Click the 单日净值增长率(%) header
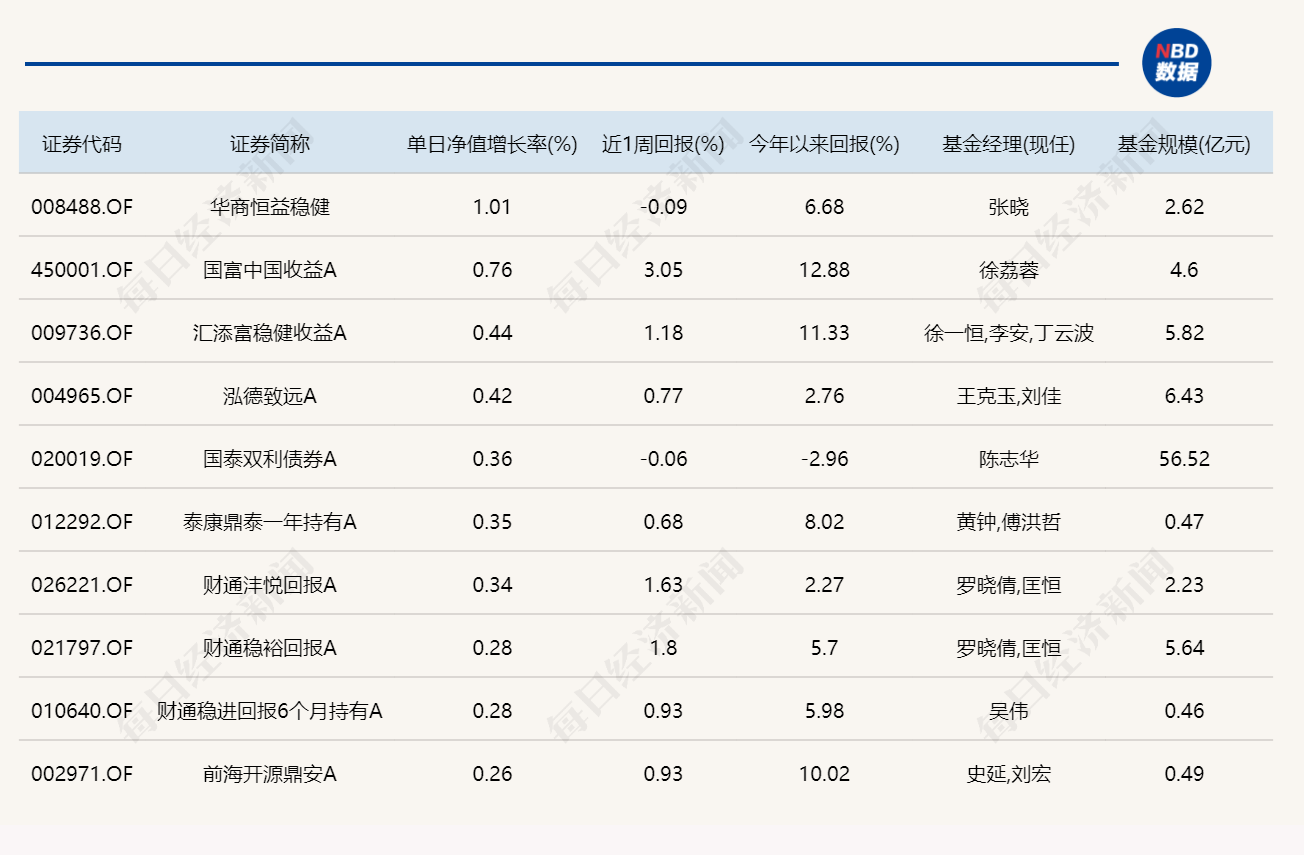 point(492,144)
